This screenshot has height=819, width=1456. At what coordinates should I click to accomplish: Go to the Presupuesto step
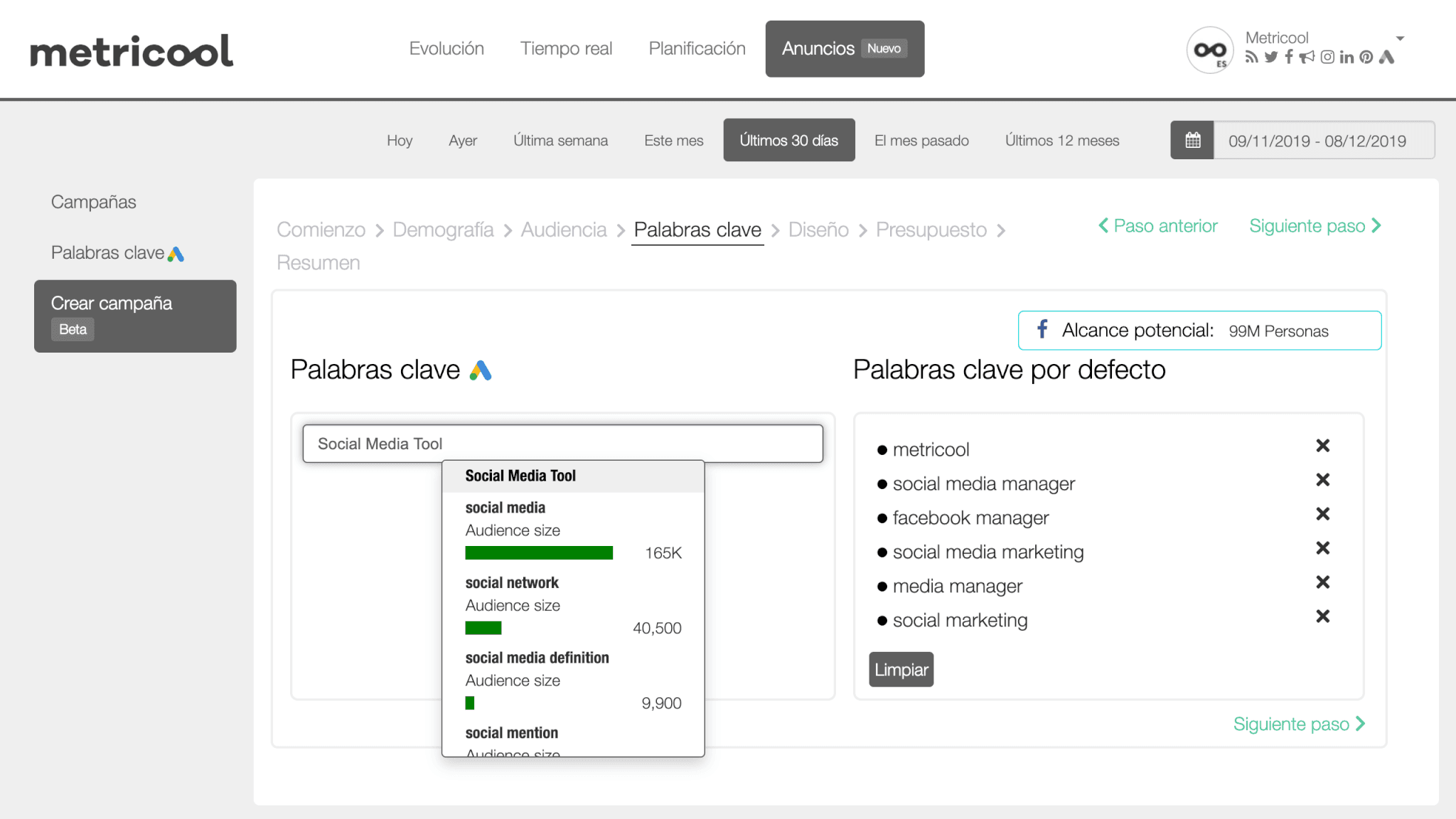pyautogui.click(x=931, y=230)
